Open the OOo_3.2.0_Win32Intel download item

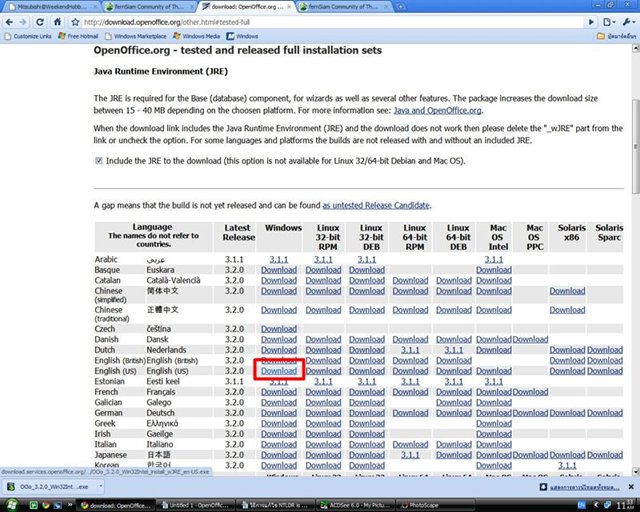tap(50, 485)
